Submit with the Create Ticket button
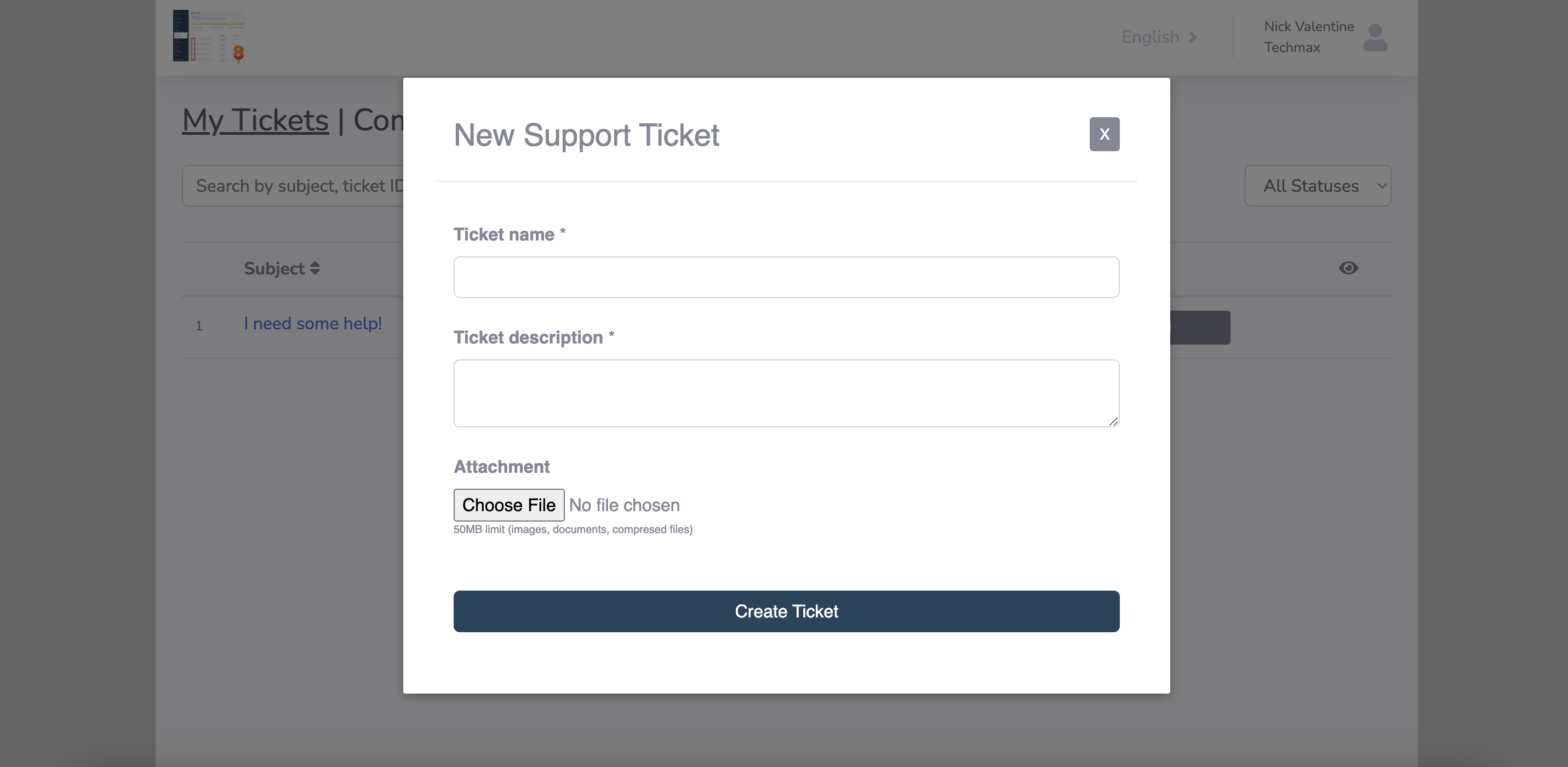1568x767 pixels. coord(786,611)
